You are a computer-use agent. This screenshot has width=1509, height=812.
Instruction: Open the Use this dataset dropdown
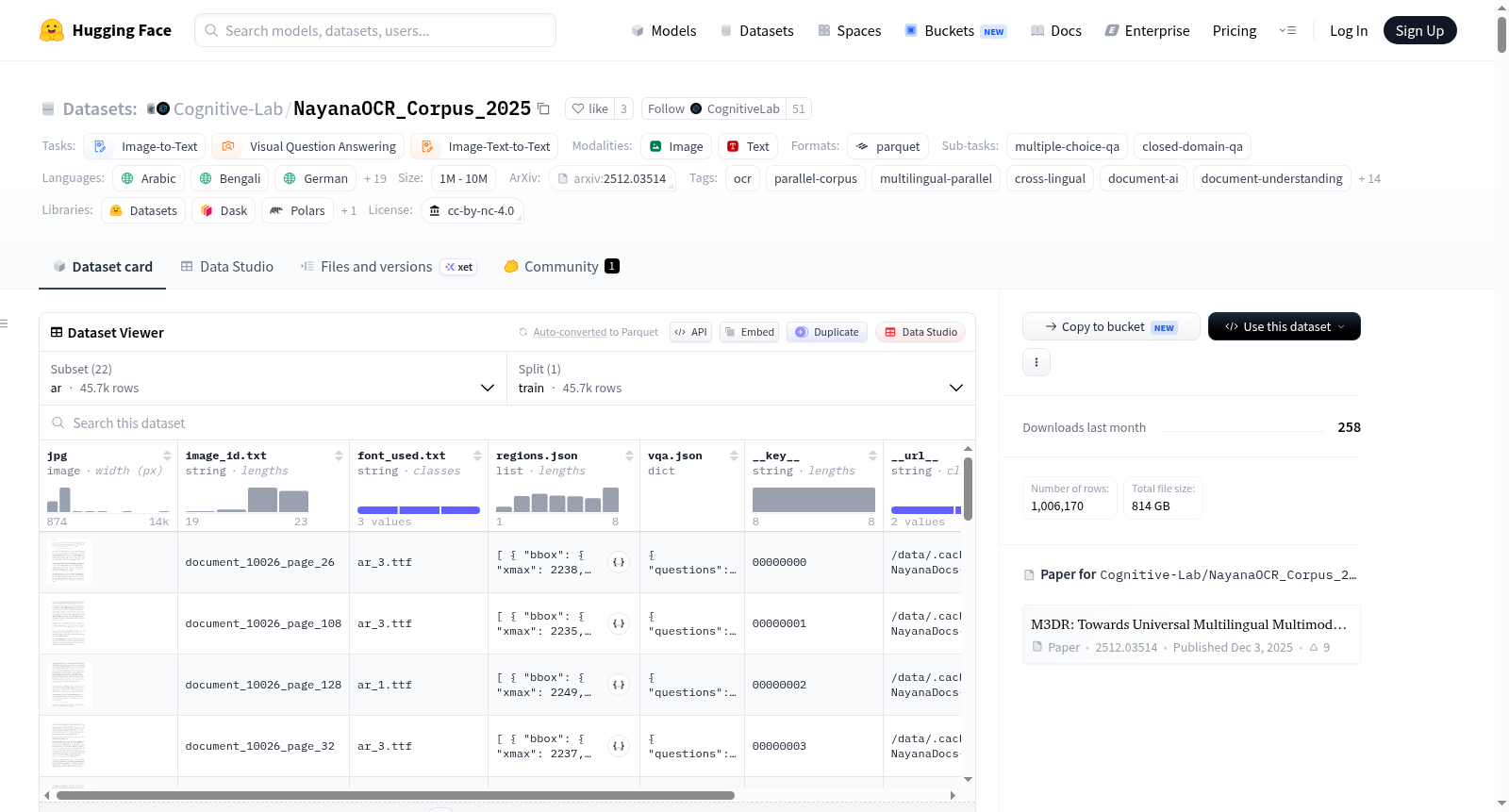(x=1285, y=326)
